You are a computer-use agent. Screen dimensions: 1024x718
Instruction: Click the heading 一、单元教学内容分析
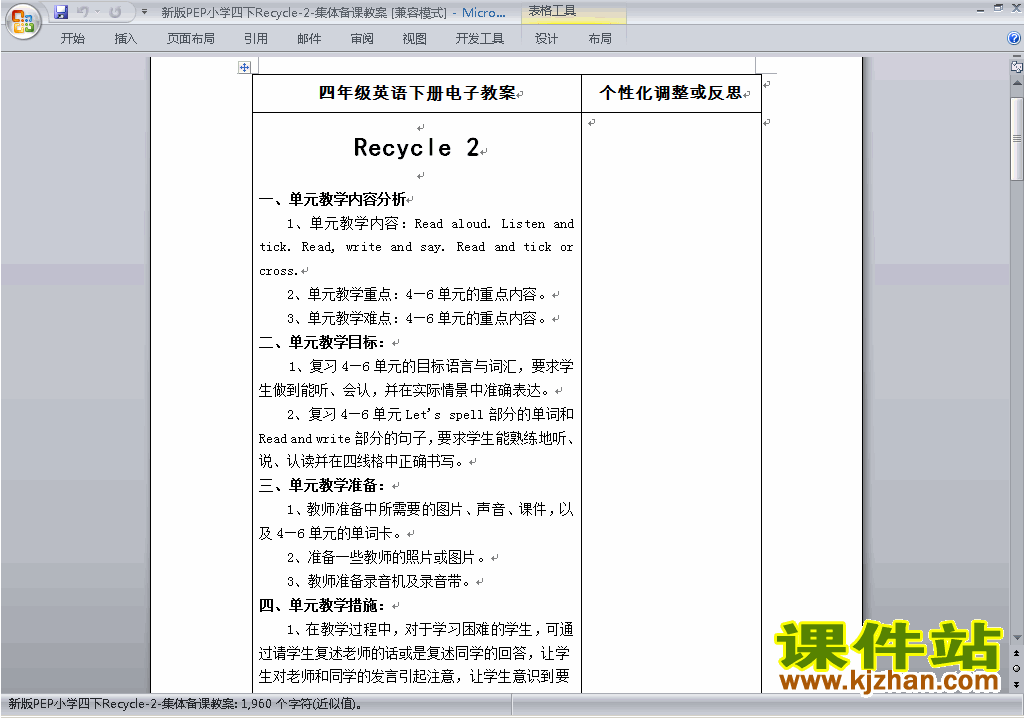coord(332,199)
